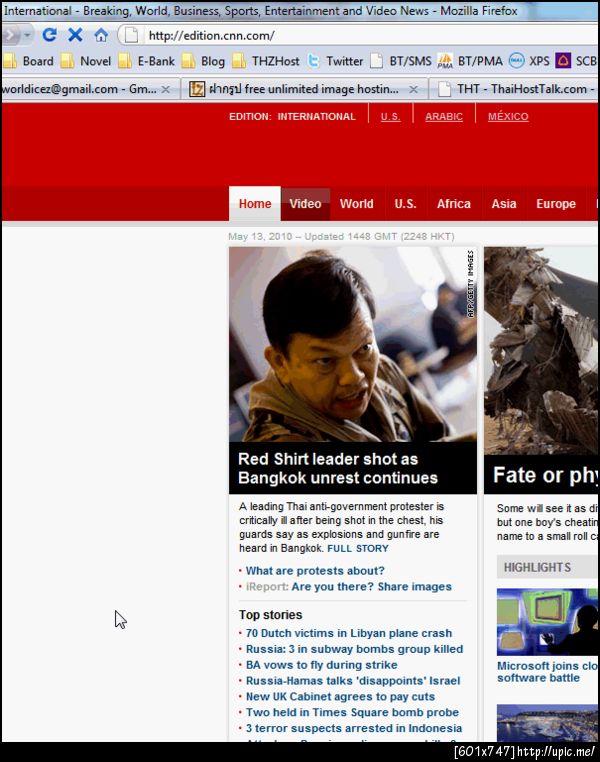The image size is (600, 762).
Task: Open the Board bookmark folder
Action: pos(29,61)
